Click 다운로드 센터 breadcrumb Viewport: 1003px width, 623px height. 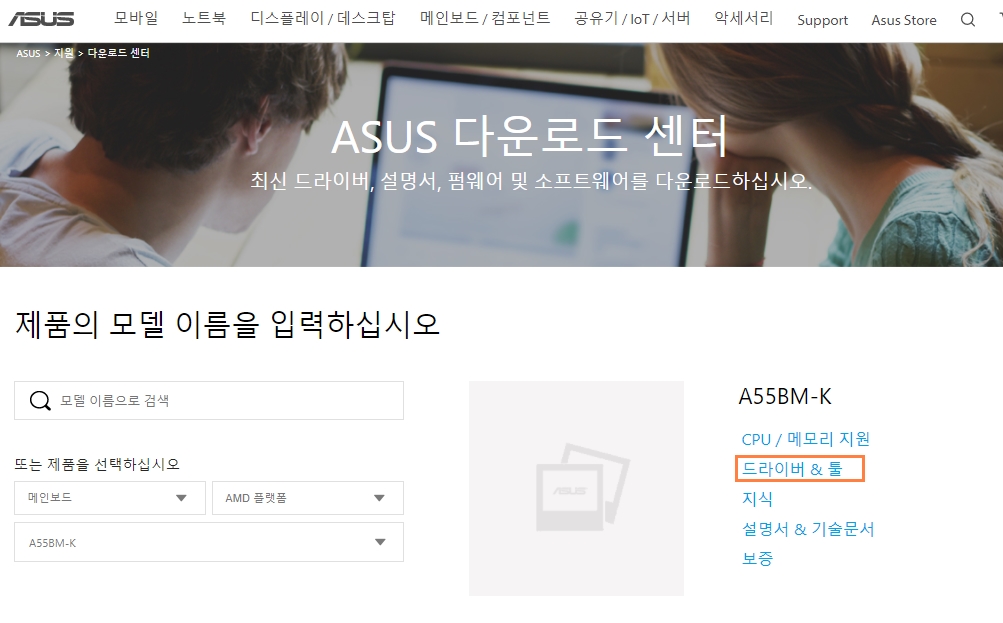click(x=118, y=53)
